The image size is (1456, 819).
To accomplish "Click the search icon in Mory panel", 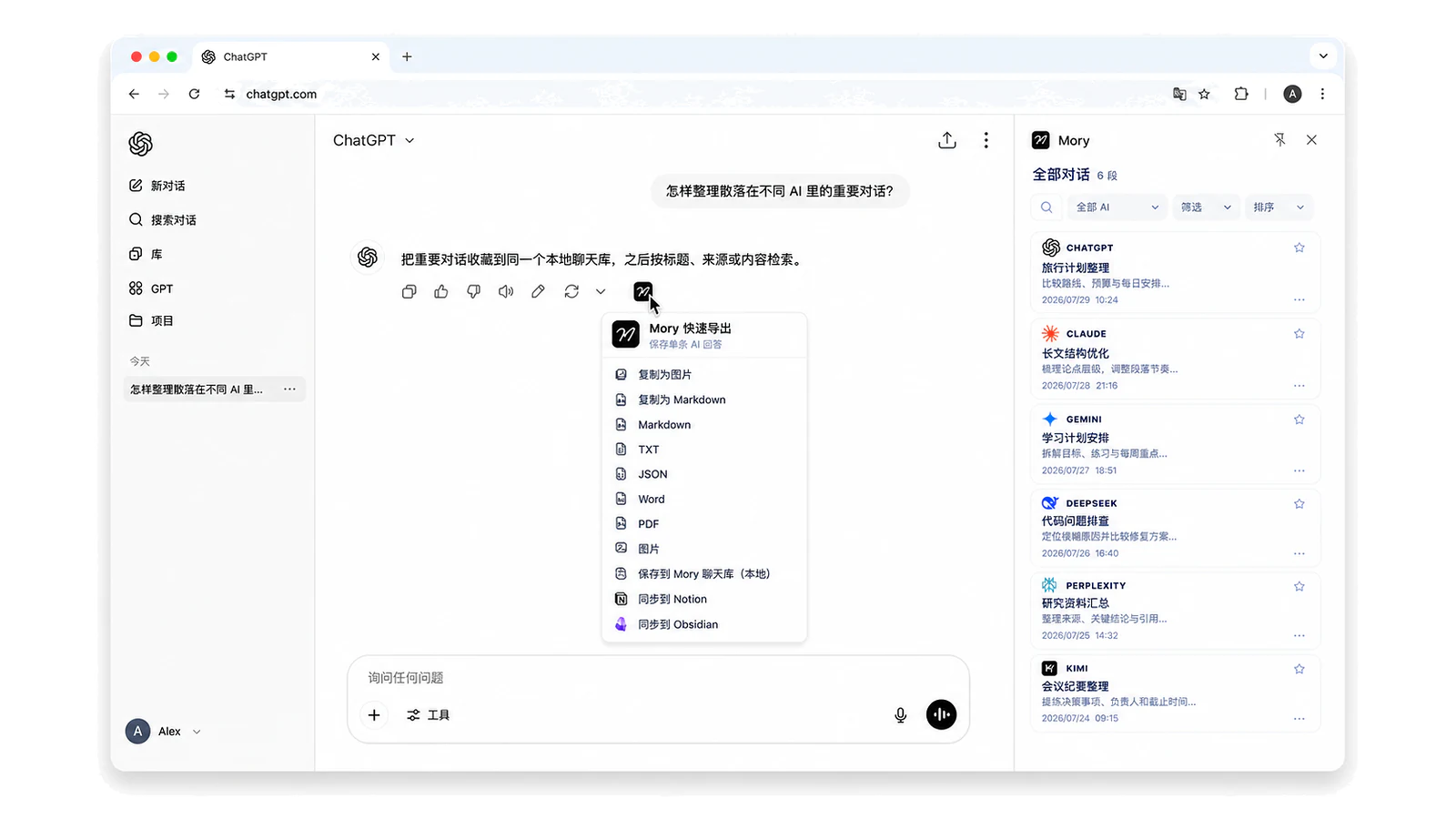I will (1046, 207).
